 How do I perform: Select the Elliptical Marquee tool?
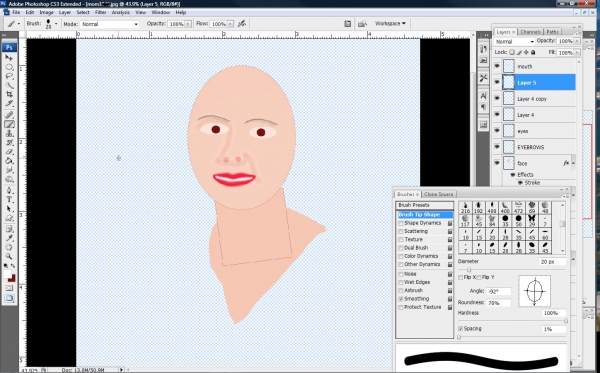click(x=9, y=67)
